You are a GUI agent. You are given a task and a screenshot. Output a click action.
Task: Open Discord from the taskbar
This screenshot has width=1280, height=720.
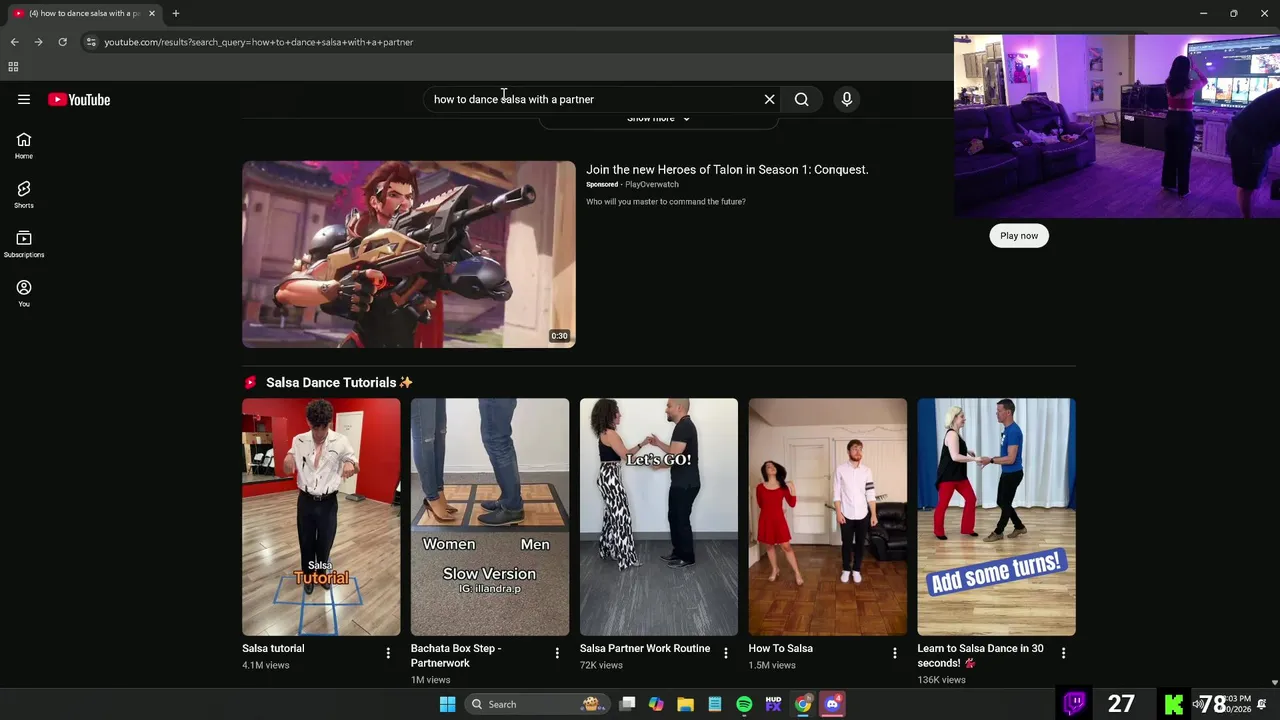832,704
